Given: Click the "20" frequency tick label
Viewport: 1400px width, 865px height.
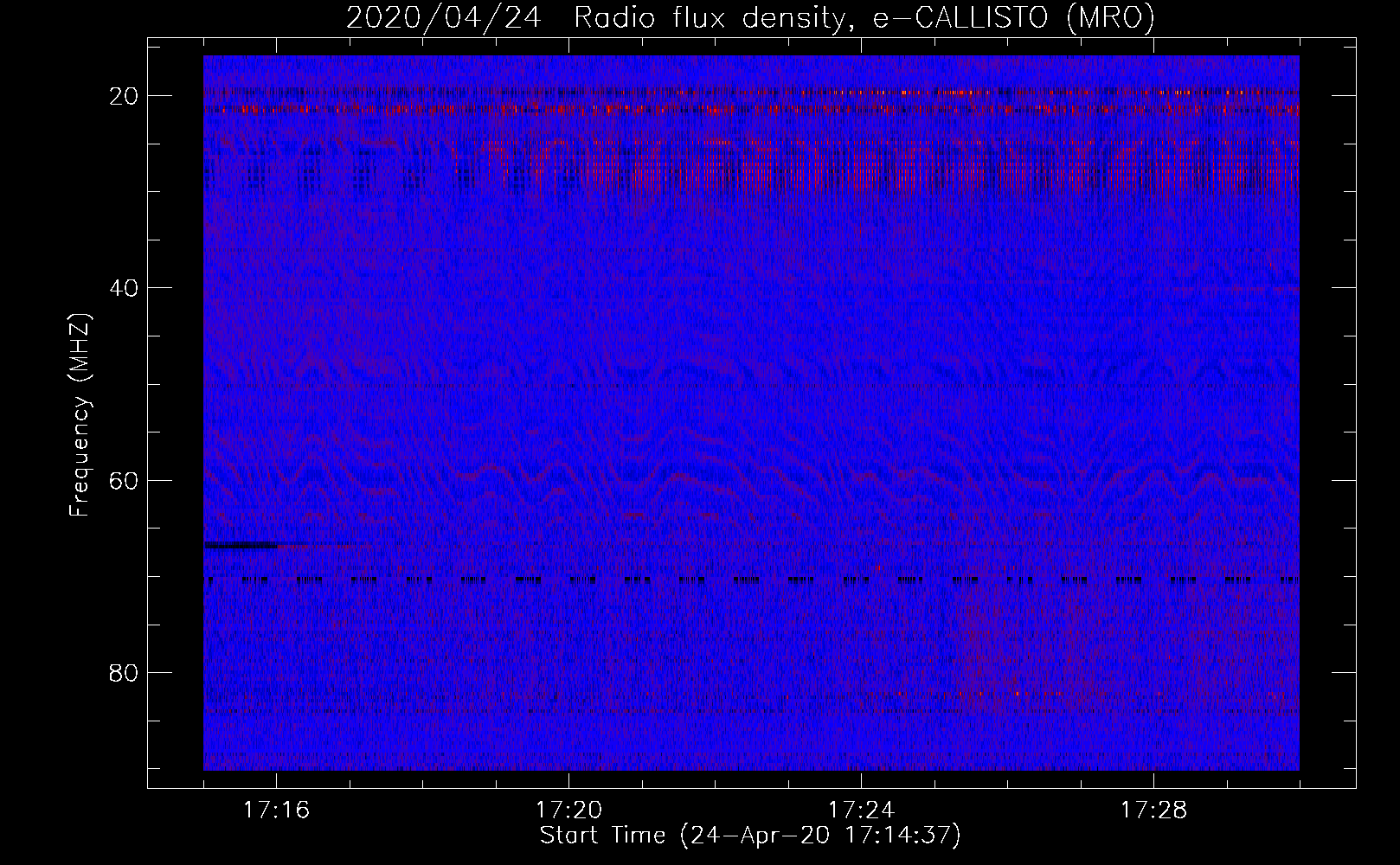Looking at the screenshot, I should tap(124, 96).
